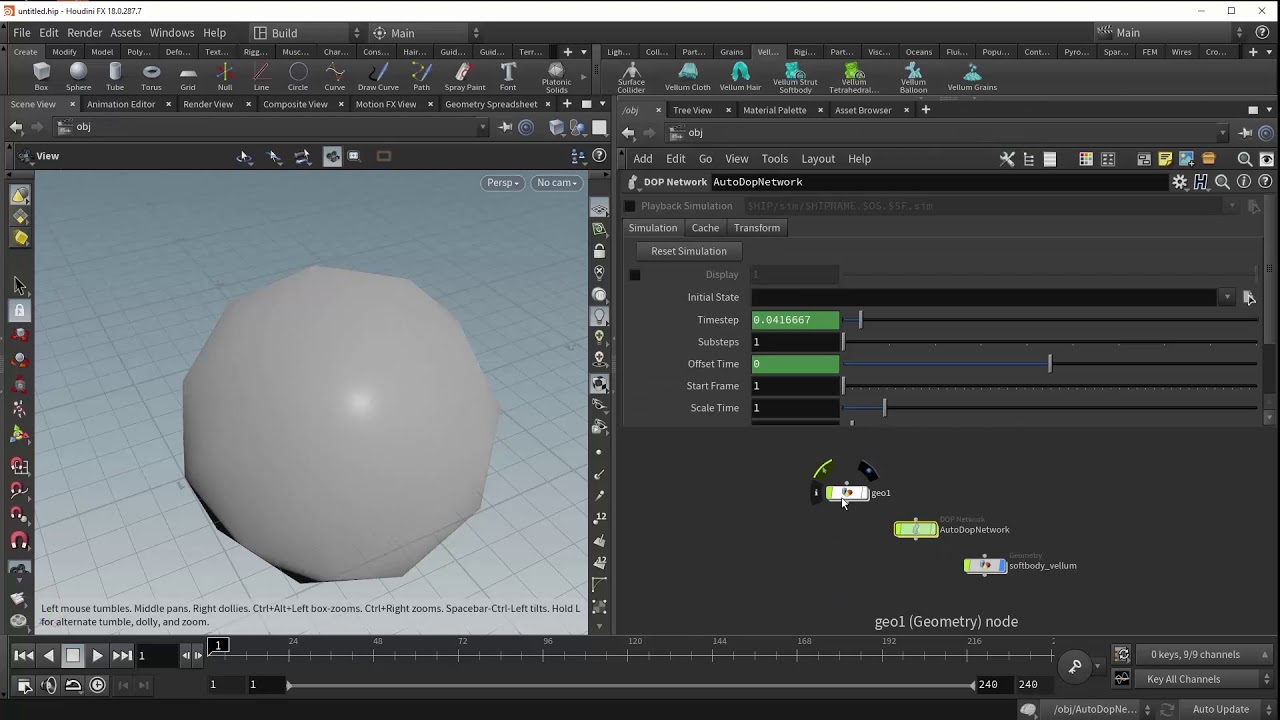The height and width of the screenshot is (720, 1280).
Task: Toggle the Display checkbox in Simulation tab
Action: (634, 275)
